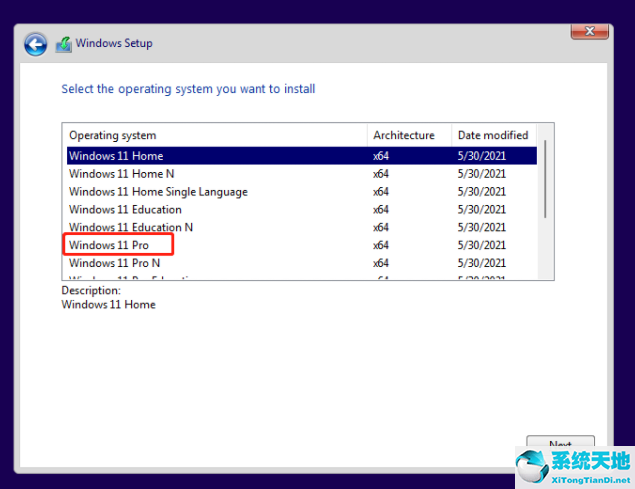Click the blue back arrow button
Screen dimensions: 635x489
(35, 44)
